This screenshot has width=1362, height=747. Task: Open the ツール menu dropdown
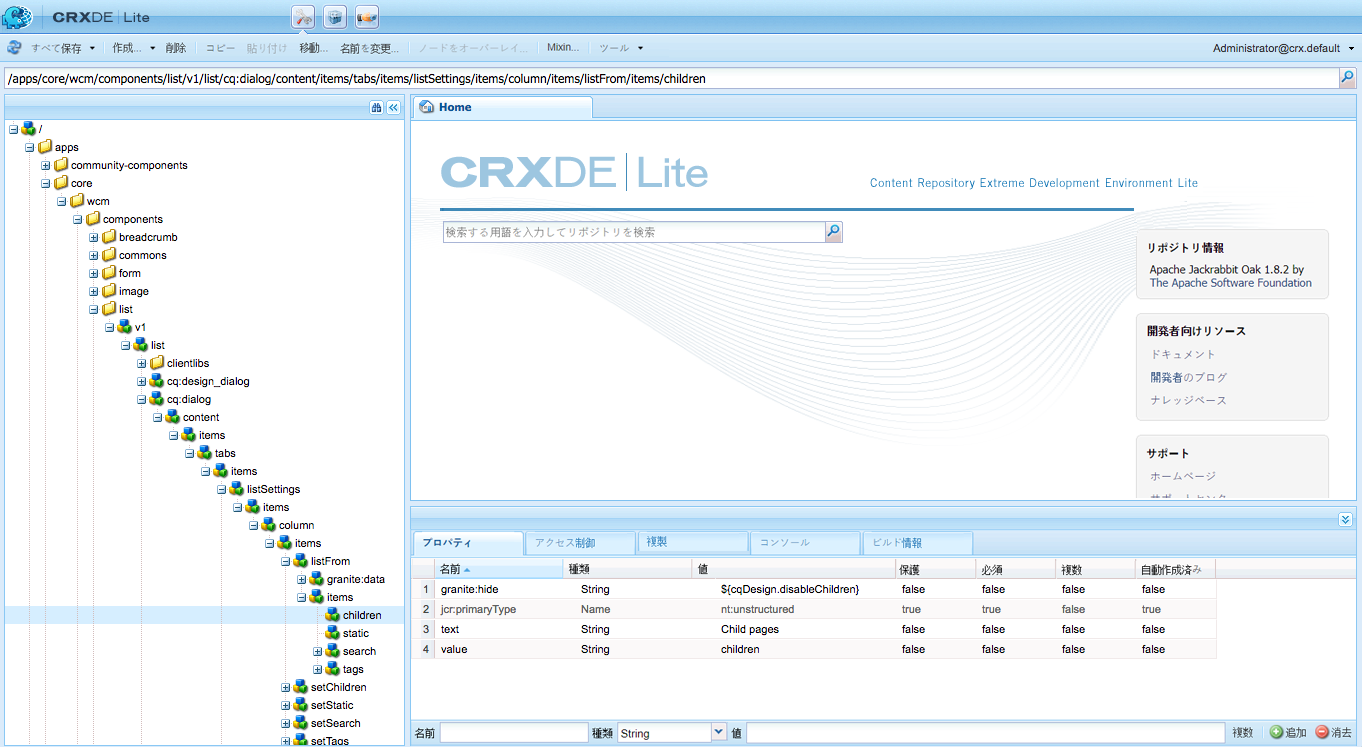640,48
